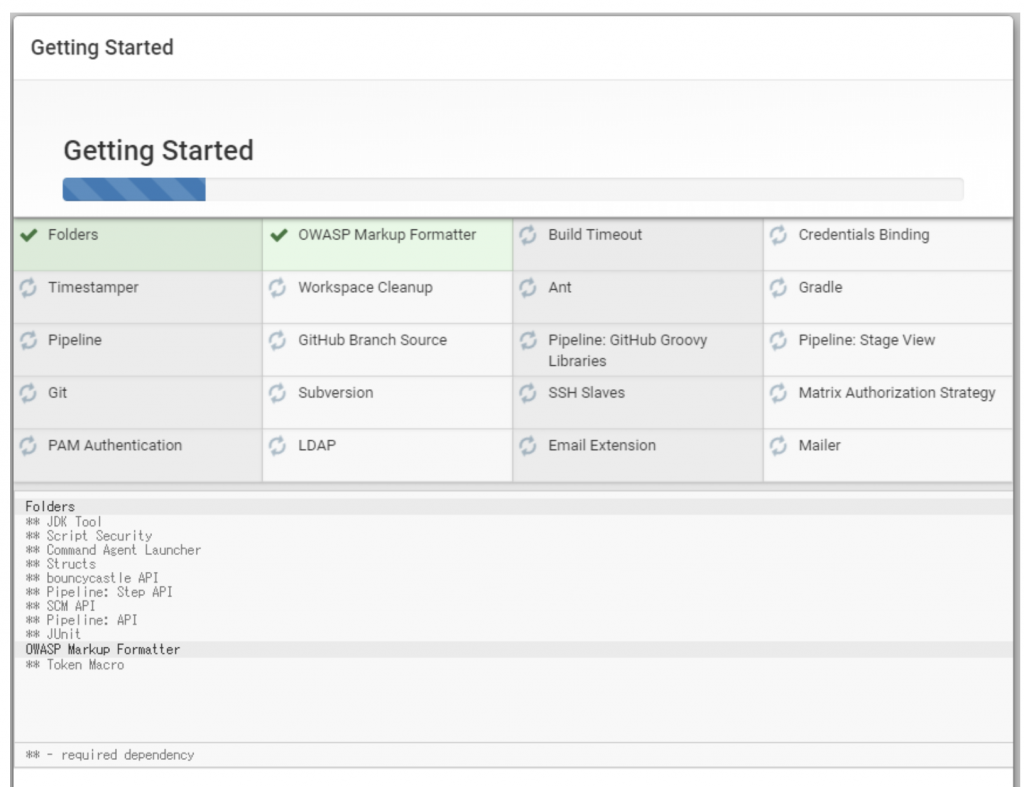Click the Matrix Authorization Strategy plugin label
Screen dimensions: 1024x787
[x=896, y=393]
